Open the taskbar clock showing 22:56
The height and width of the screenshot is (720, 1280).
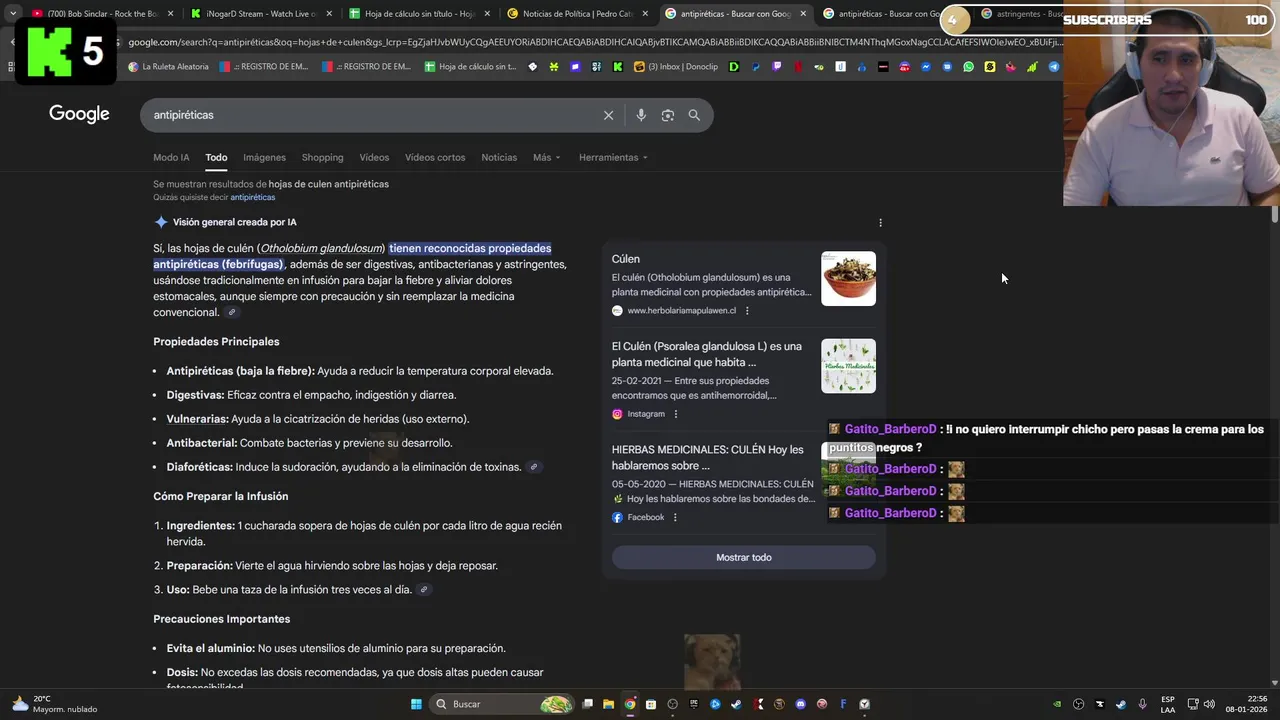1246,704
